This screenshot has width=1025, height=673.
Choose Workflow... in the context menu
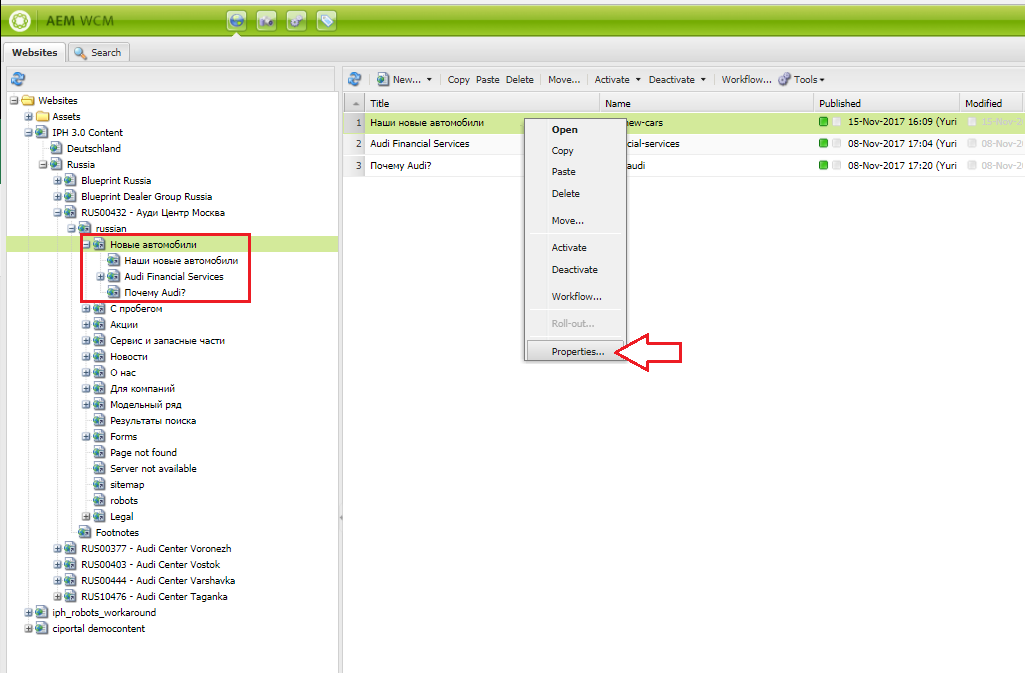(x=575, y=297)
